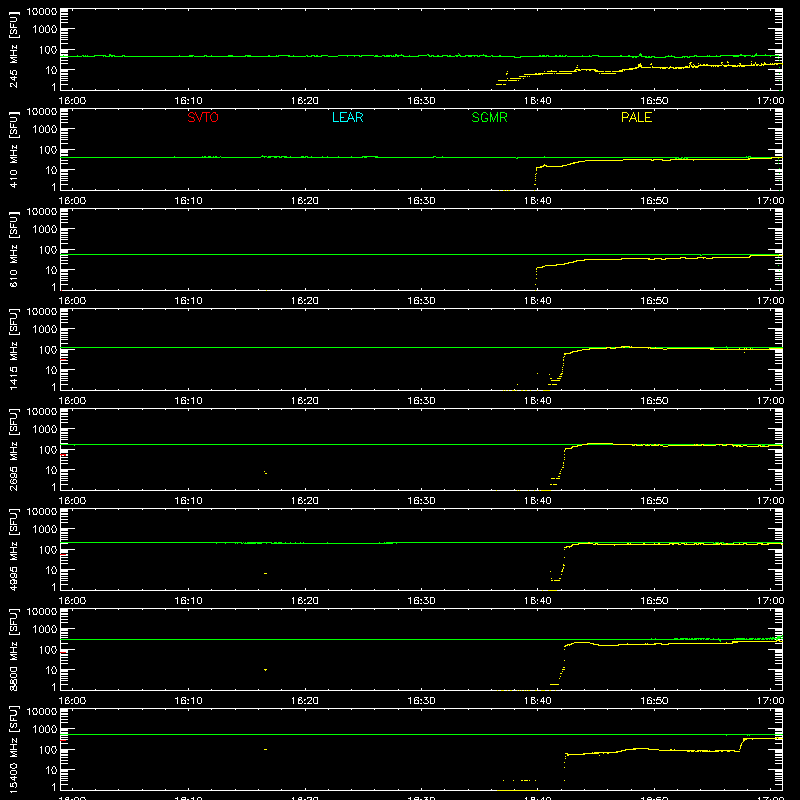800x800 pixels.
Task: Select the 2695 MHz [SFU] axis title
Action: [13, 449]
